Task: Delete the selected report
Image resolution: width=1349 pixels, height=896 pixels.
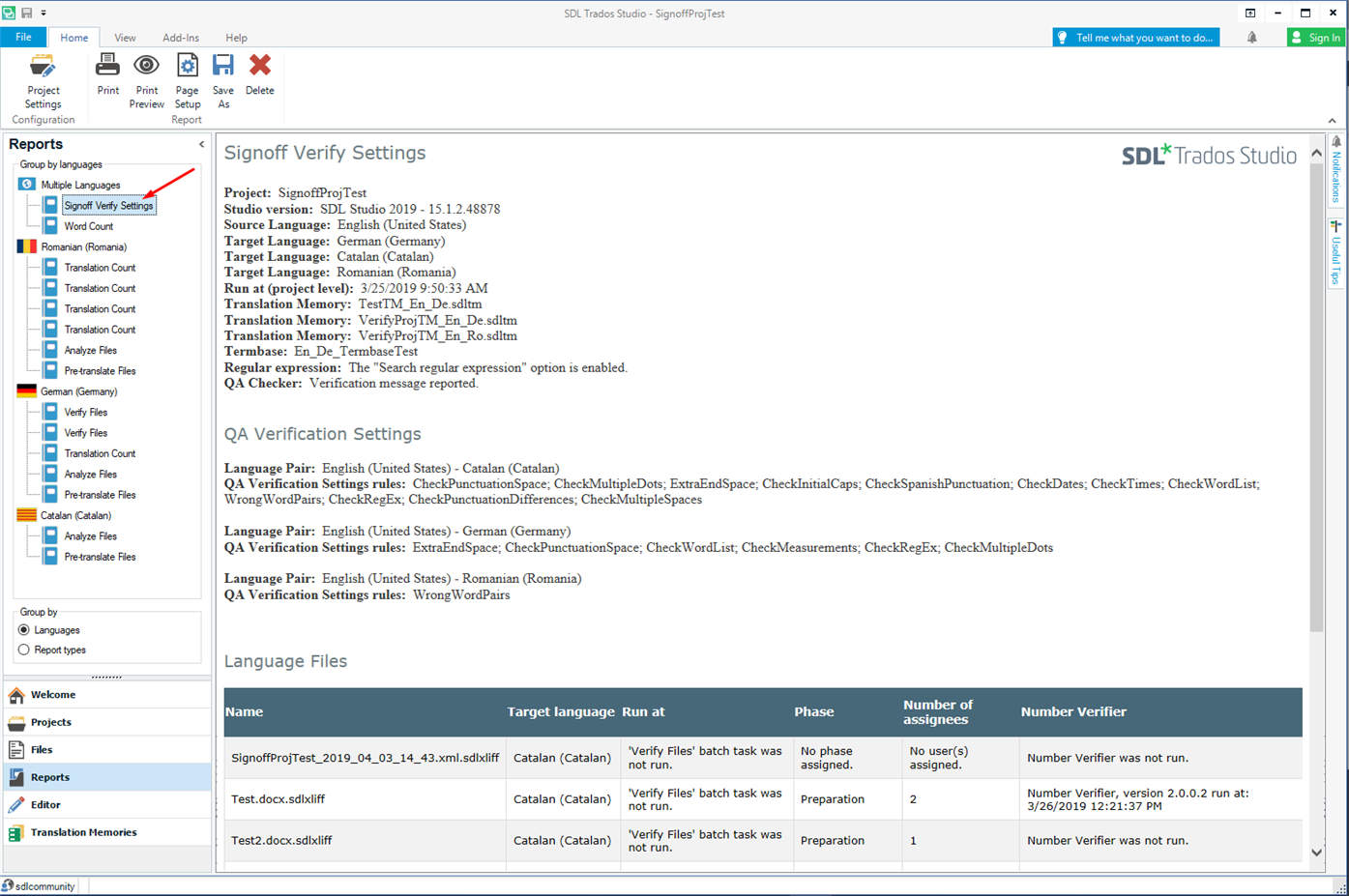Action: (x=259, y=74)
